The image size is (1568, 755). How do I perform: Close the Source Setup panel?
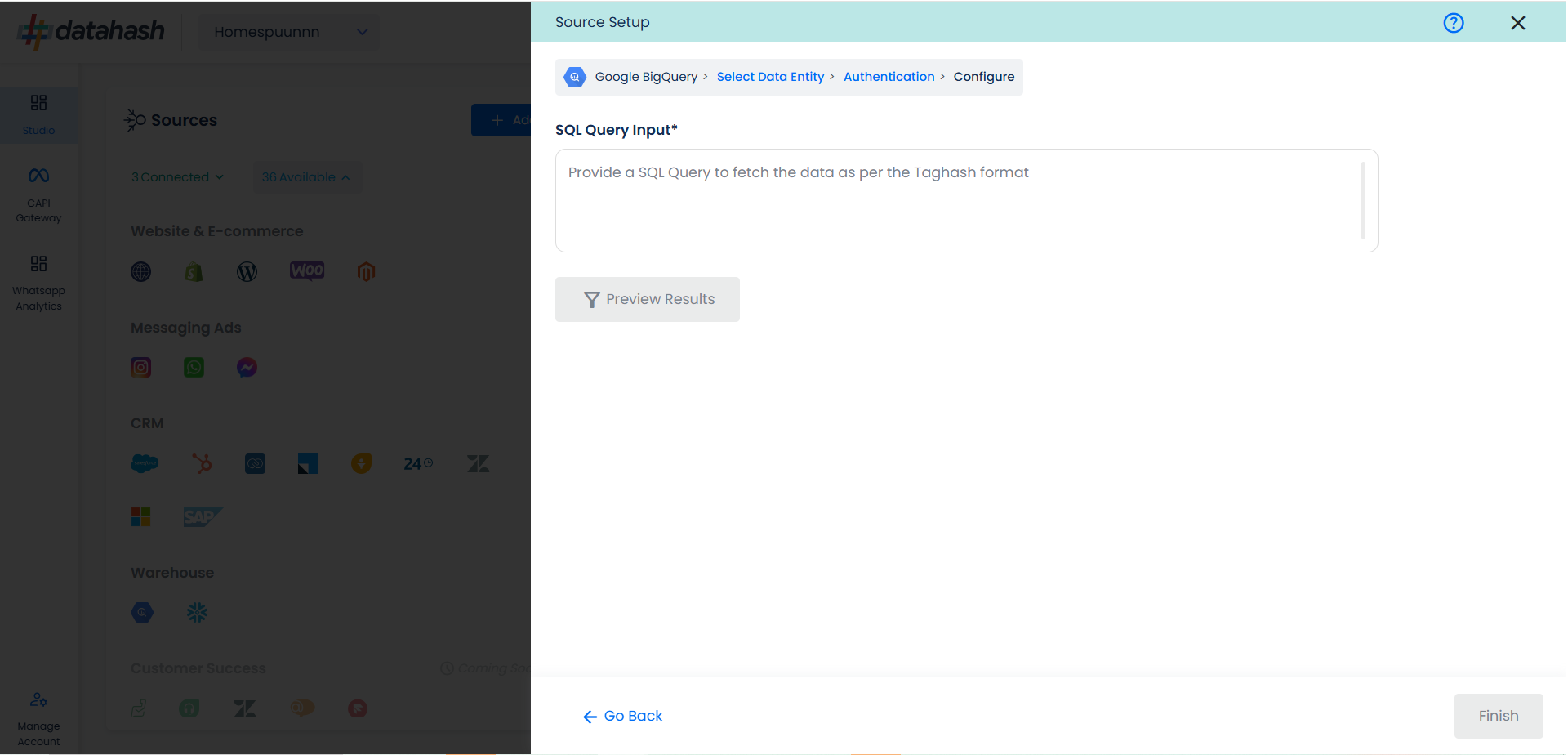[1518, 23]
